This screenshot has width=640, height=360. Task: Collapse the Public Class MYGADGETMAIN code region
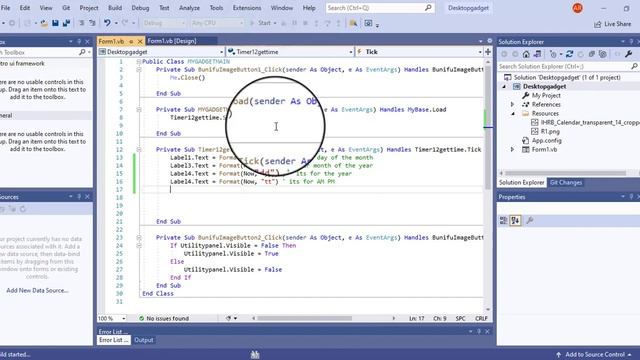click(139, 62)
